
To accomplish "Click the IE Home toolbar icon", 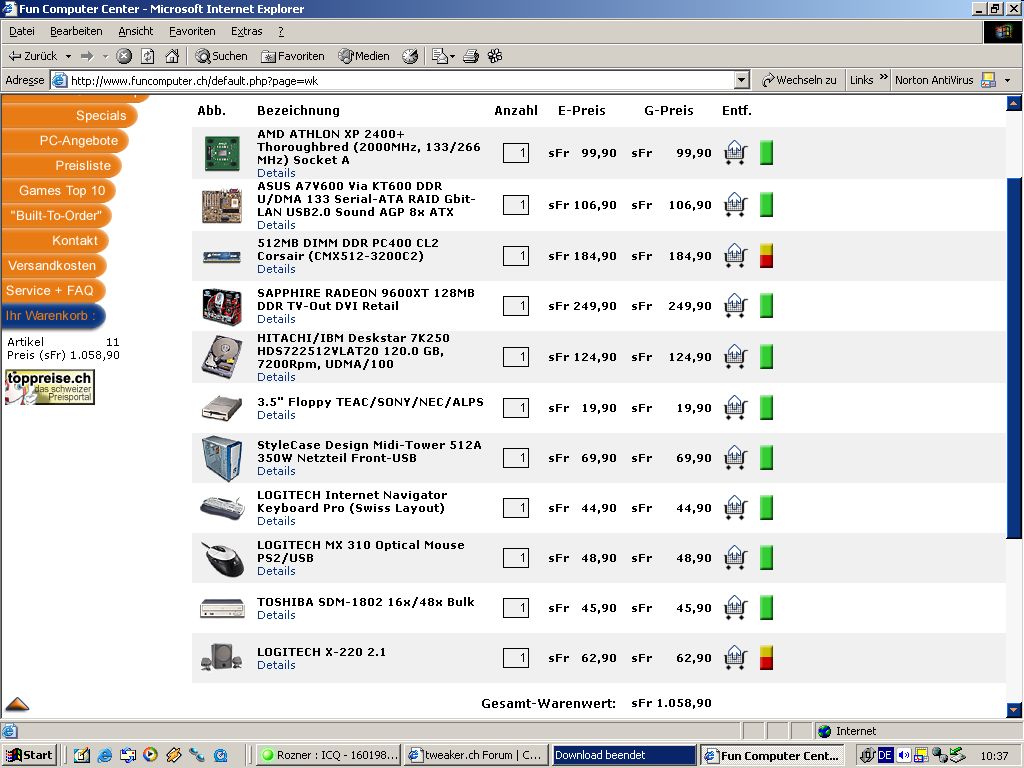I will tap(172, 56).
